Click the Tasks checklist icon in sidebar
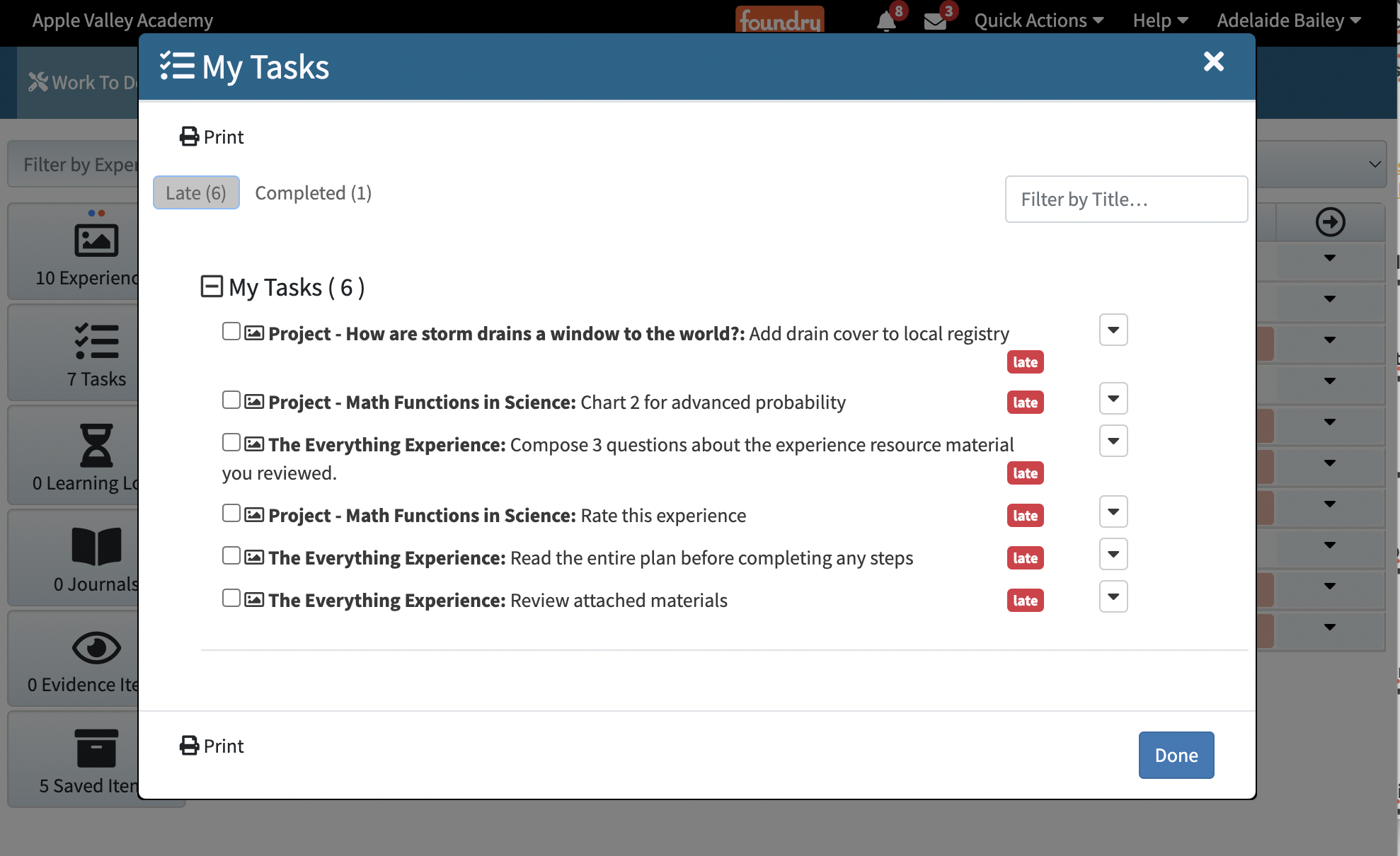Image resolution: width=1400 pixels, height=856 pixels. [x=96, y=342]
